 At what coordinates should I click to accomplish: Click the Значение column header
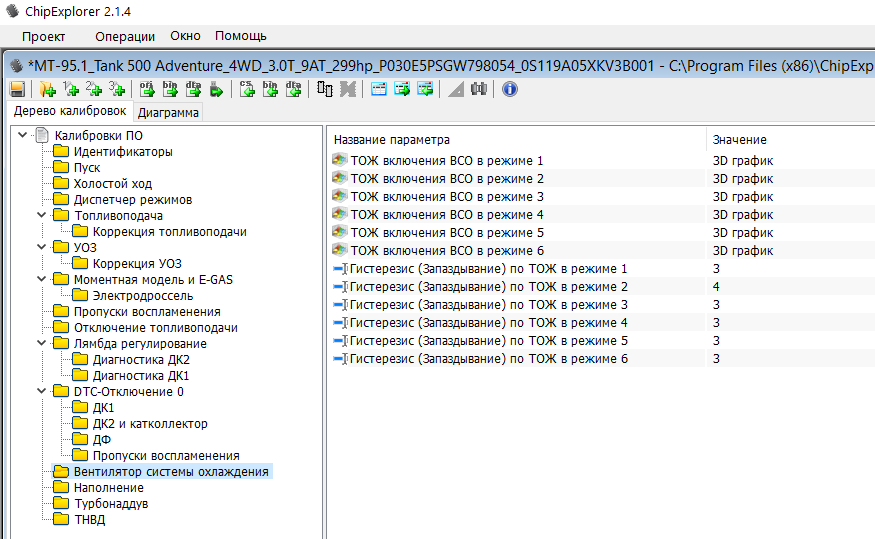click(x=740, y=139)
